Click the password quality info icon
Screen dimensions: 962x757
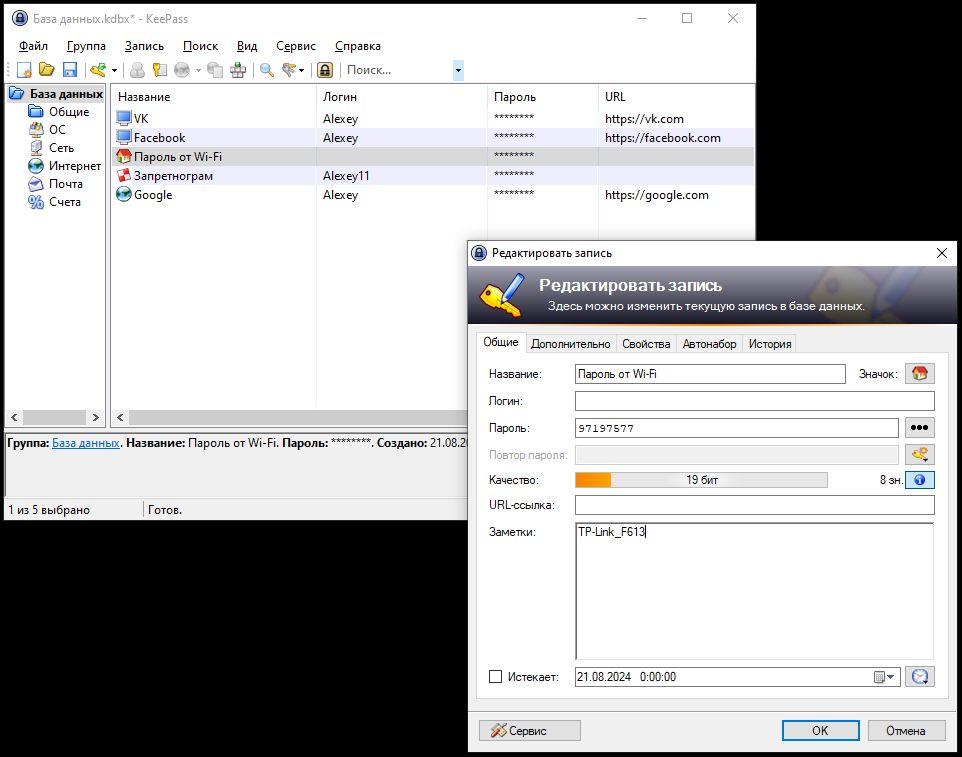click(920, 480)
